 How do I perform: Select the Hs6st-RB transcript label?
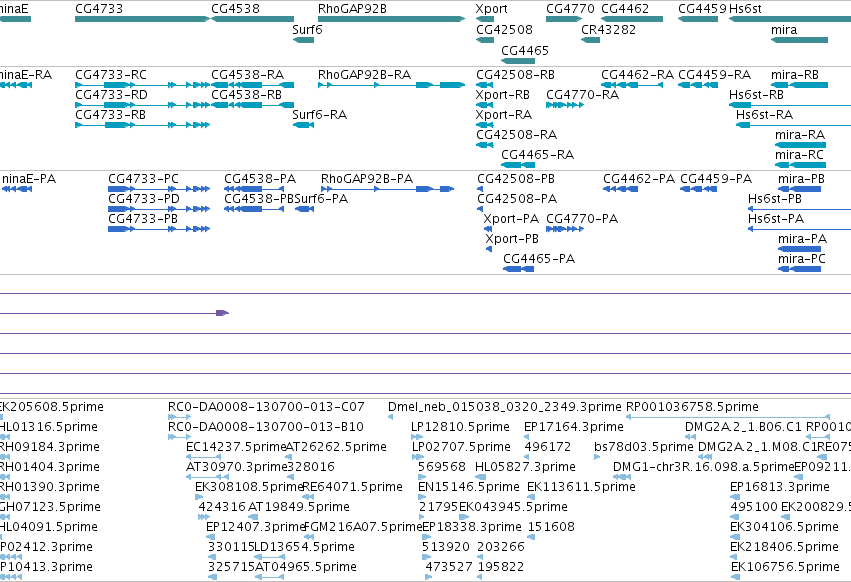point(756,94)
